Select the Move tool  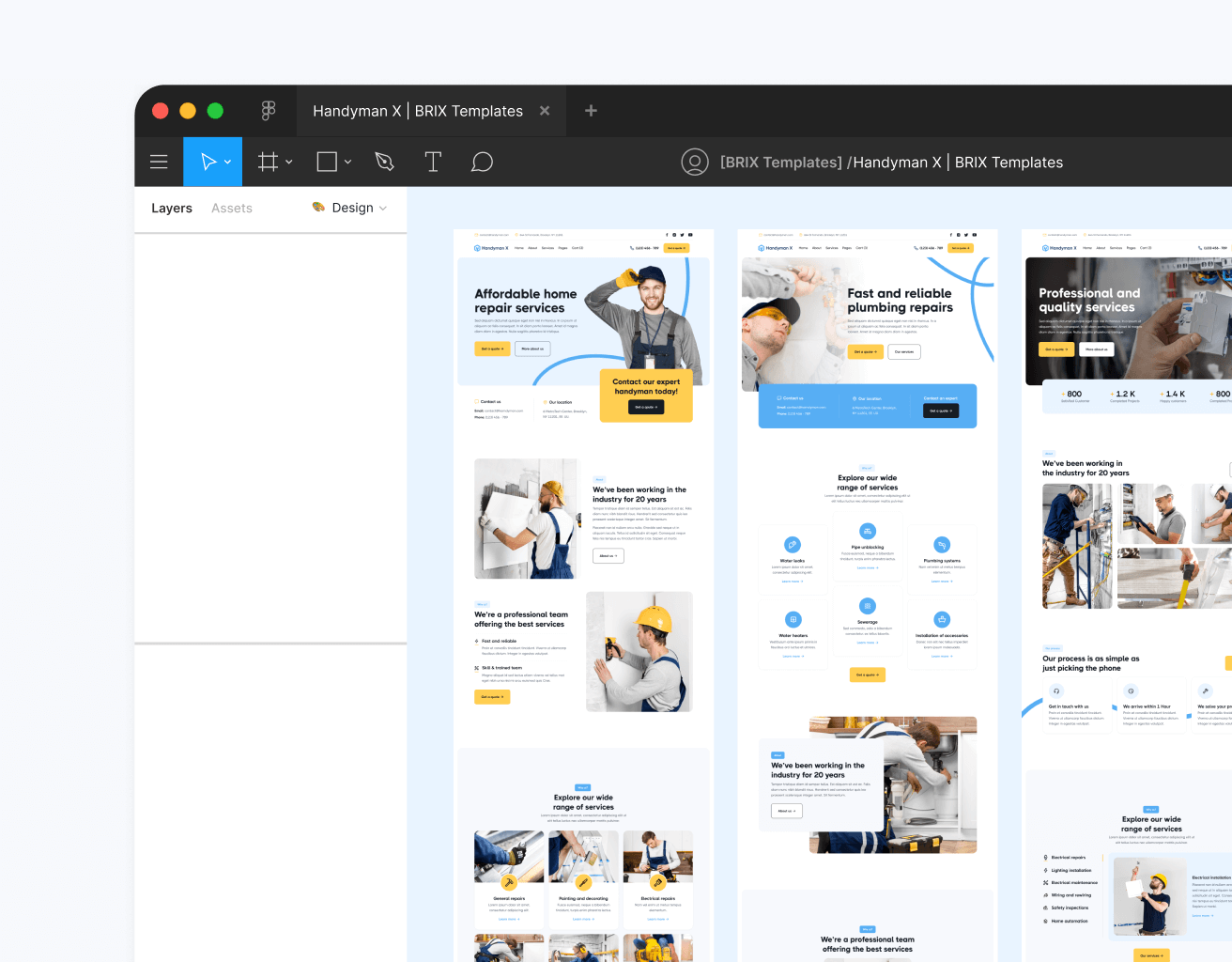click(207, 161)
